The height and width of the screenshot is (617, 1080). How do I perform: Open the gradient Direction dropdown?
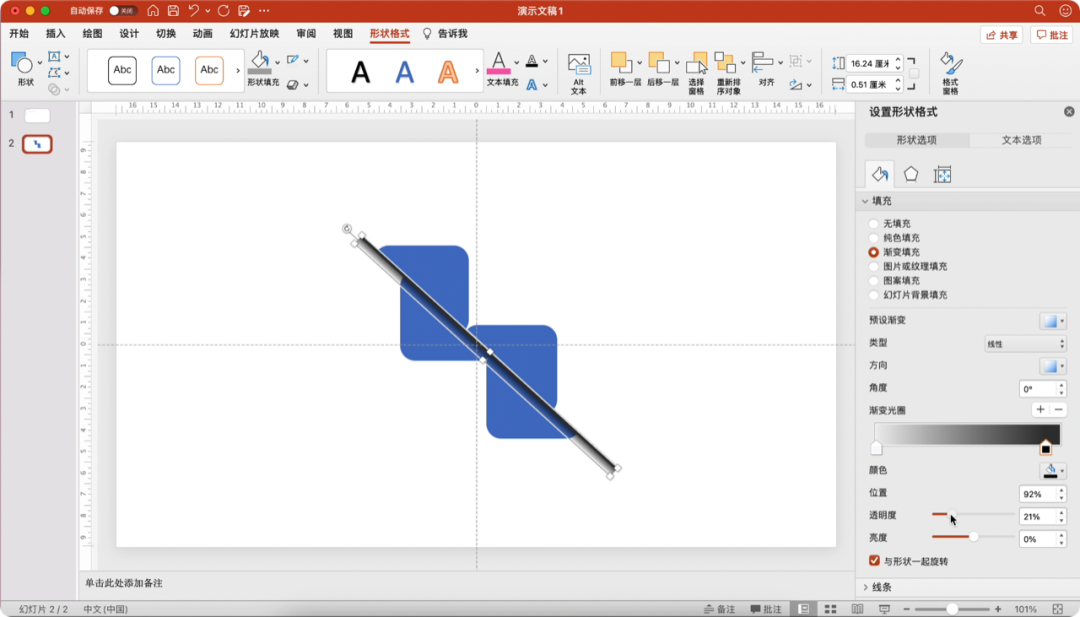(x=1052, y=366)
